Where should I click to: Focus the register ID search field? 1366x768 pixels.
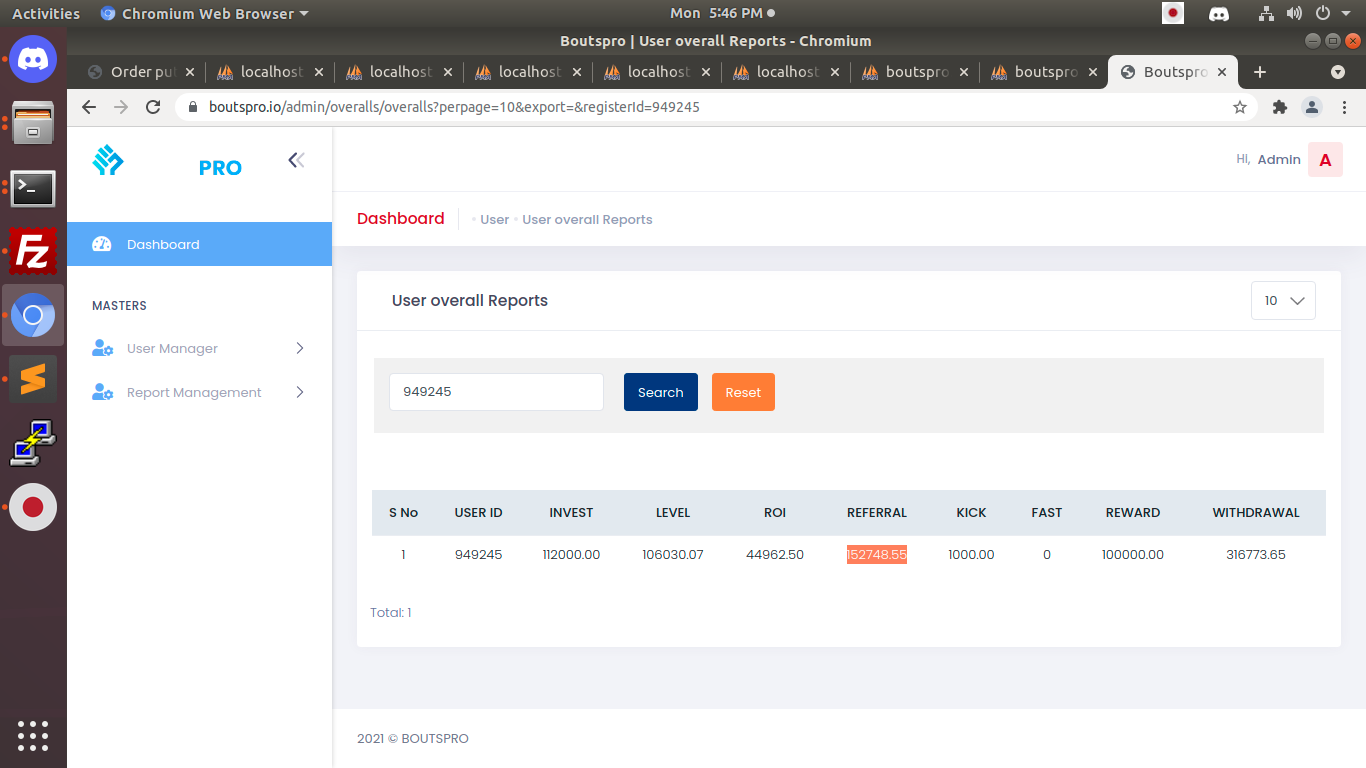click(x=496, y=392)
